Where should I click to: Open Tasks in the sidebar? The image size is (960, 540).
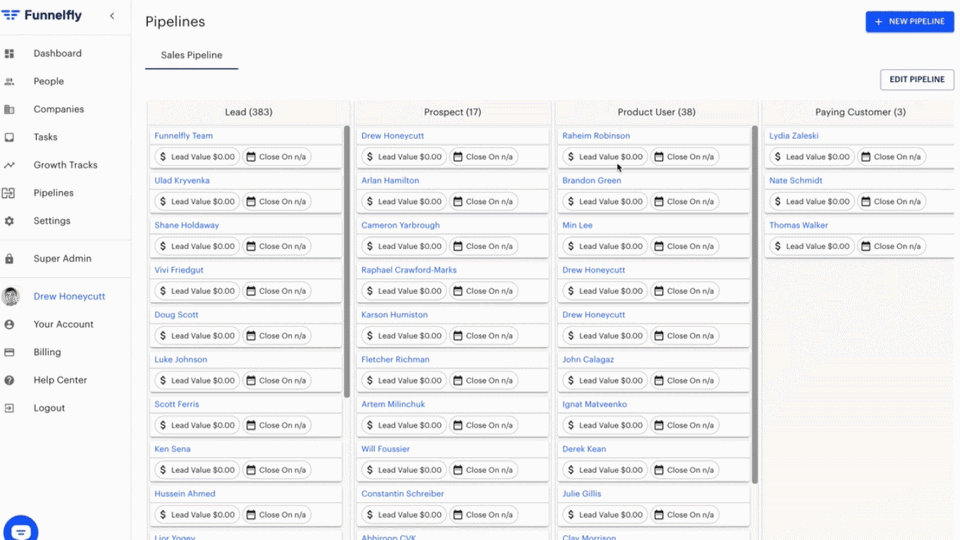coord(45,137)
